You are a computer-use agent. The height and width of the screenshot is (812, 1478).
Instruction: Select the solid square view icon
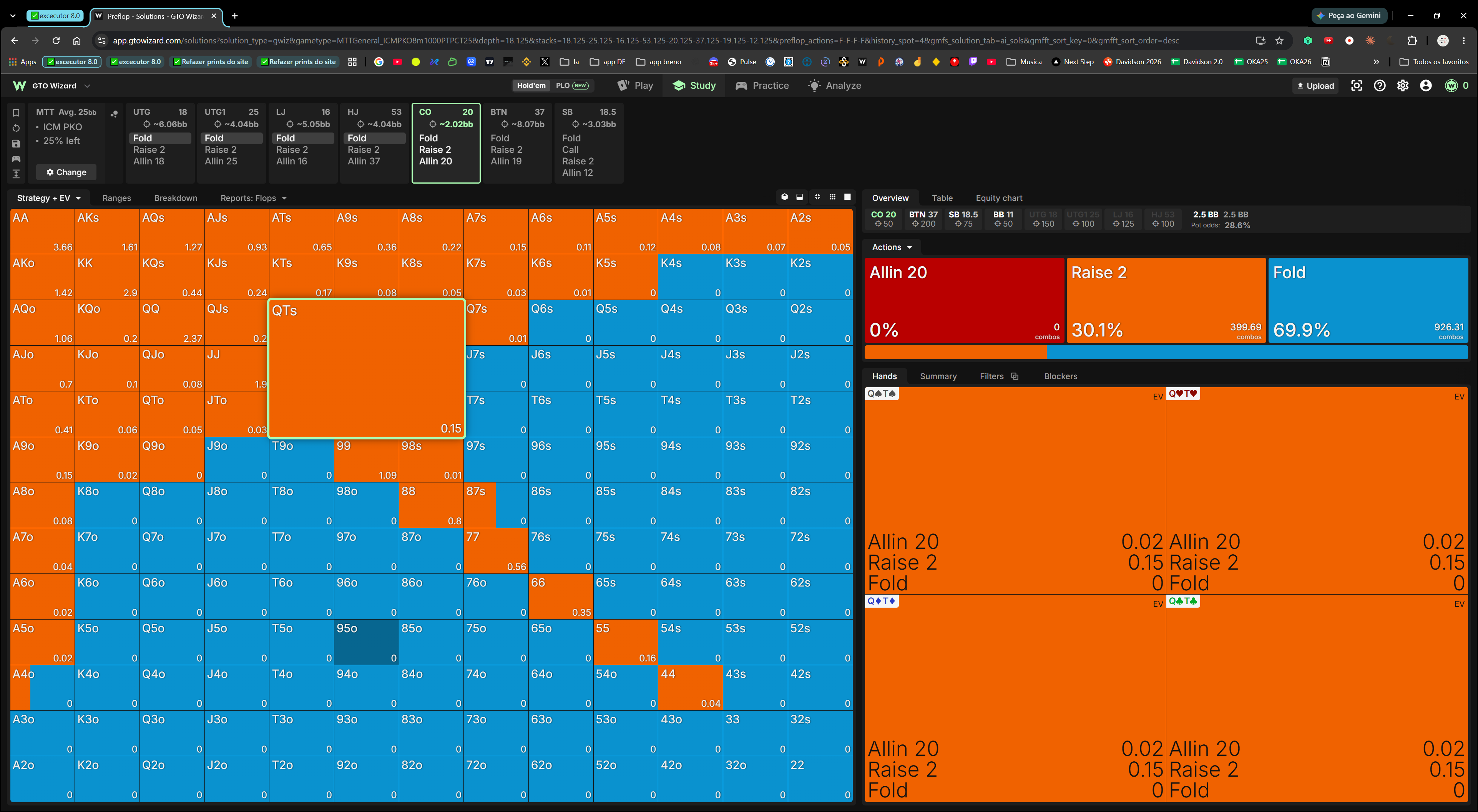pyautogui.click(x=847, y=197)
